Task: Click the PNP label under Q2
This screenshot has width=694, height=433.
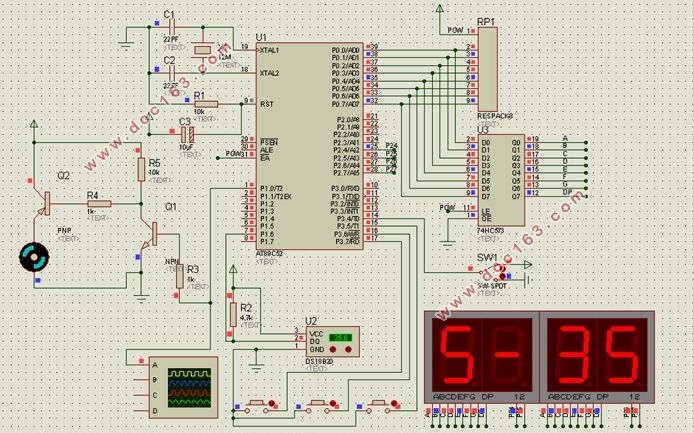Action: click(64, 231)
